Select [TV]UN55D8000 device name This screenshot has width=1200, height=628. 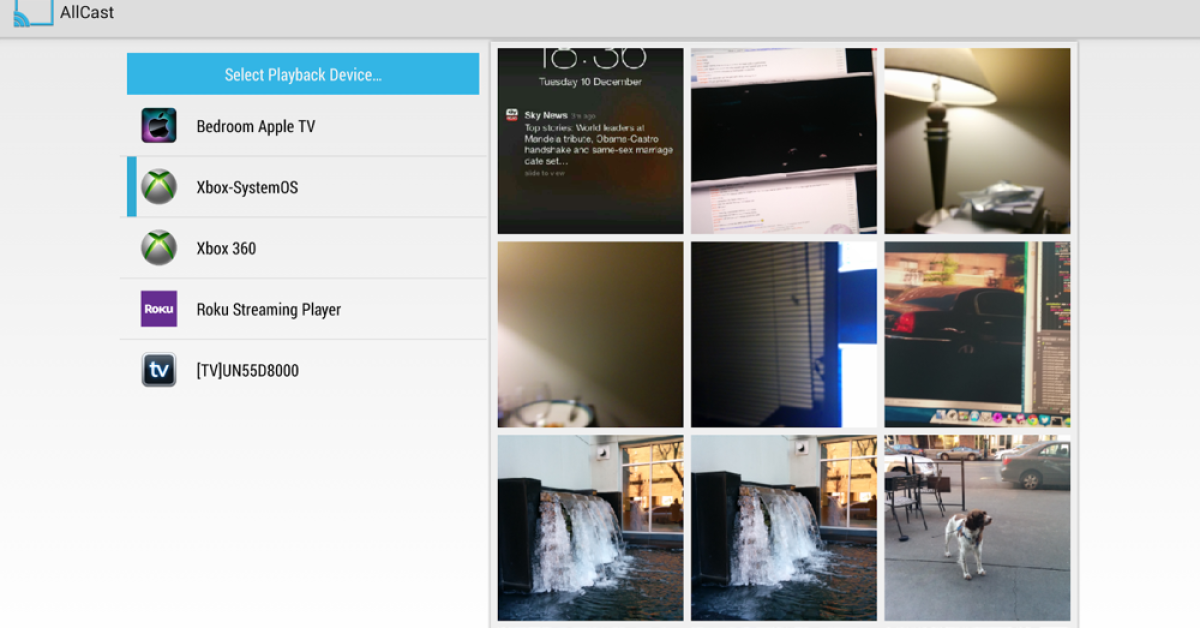248,371
